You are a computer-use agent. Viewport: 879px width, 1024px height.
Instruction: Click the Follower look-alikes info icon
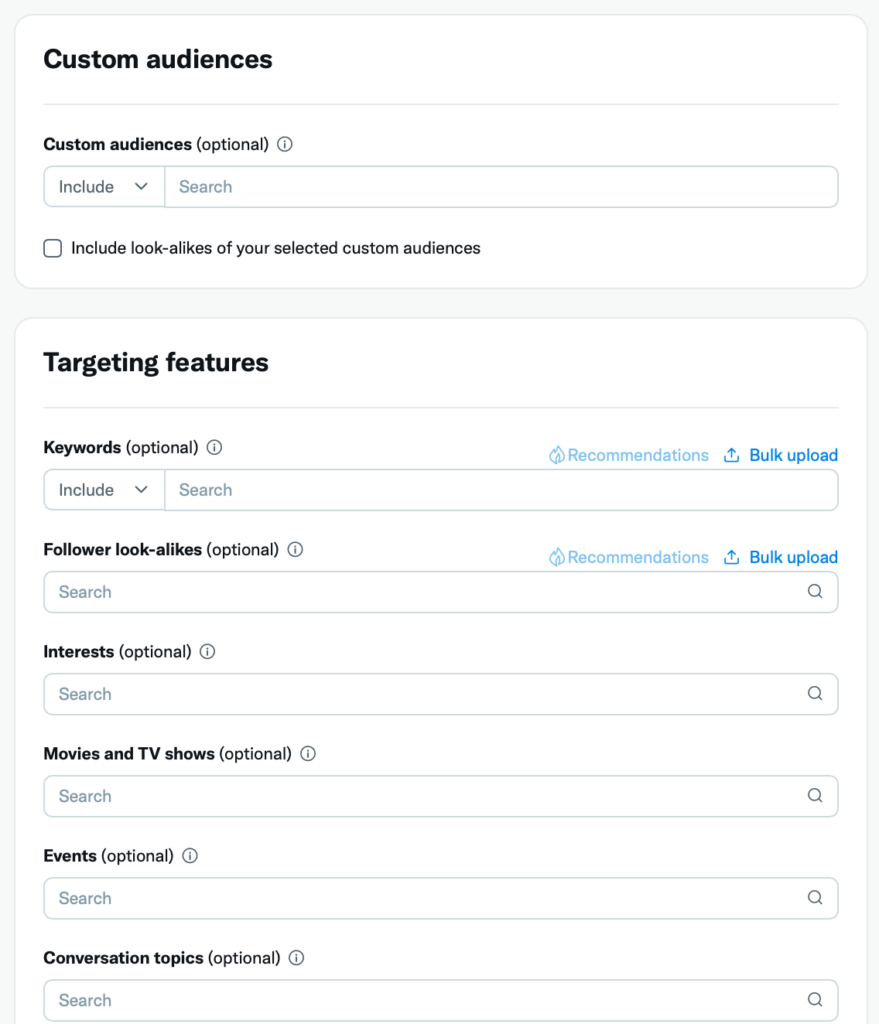(x=295, y=549)
